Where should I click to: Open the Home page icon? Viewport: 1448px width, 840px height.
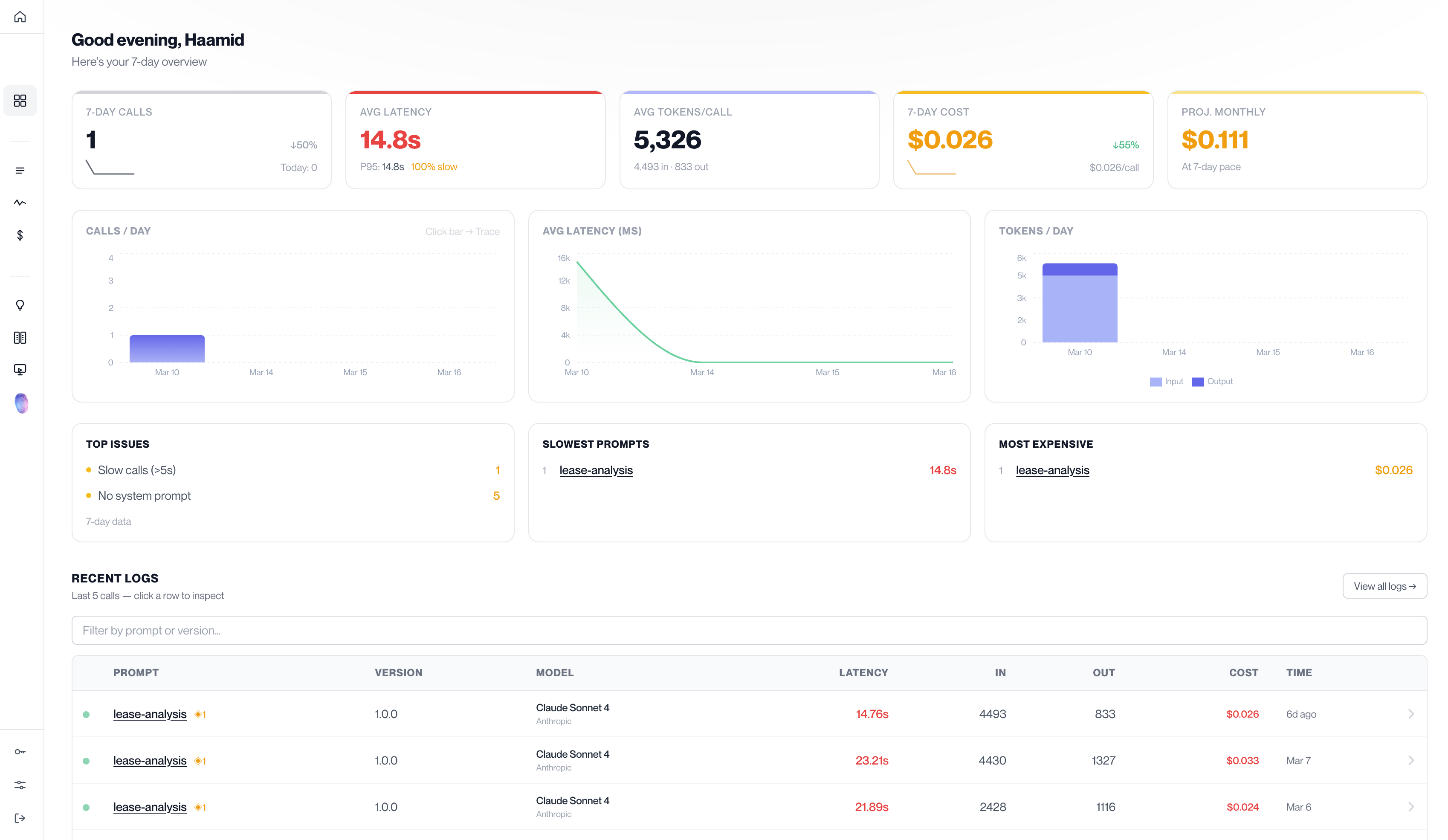point(20,17)
